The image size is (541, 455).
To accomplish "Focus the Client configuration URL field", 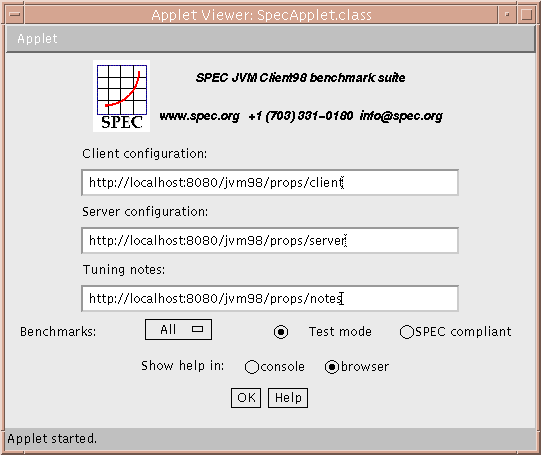I will click(x=270, y=182).
